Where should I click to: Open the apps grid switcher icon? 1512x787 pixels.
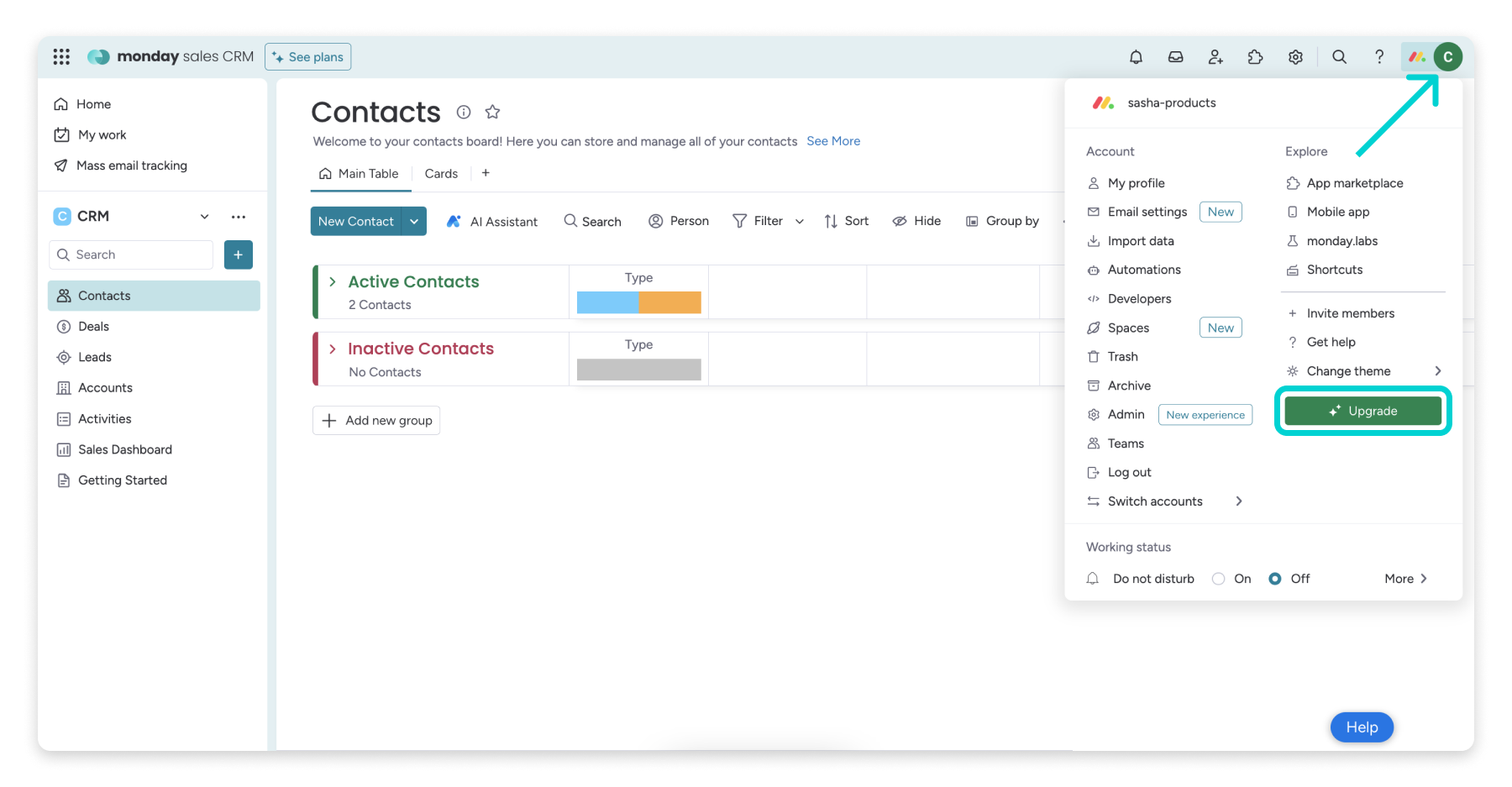61,56
